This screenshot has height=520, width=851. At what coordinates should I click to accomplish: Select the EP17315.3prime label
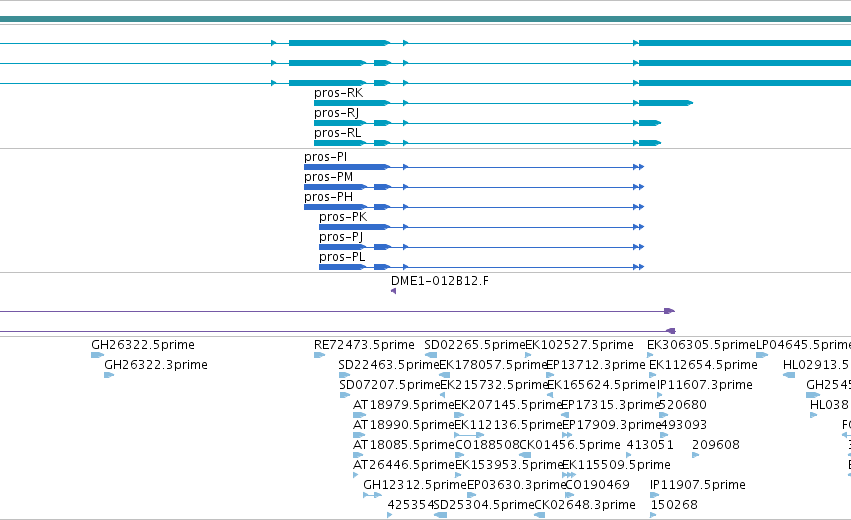[x=611, y=405]
